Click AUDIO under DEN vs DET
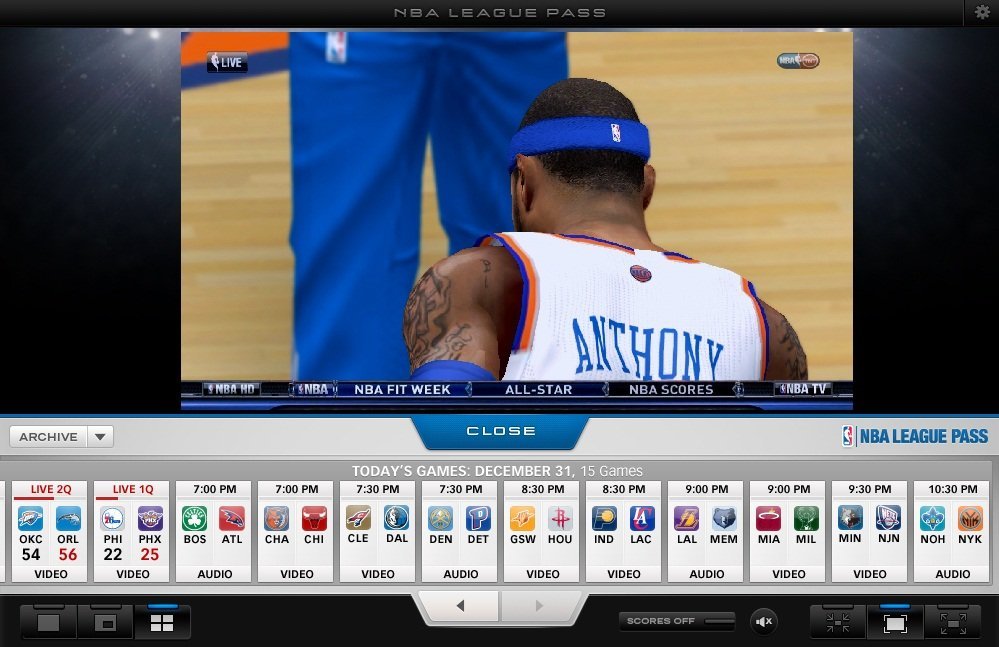This screenshot has height=647, width=999. tap(461, 574)
